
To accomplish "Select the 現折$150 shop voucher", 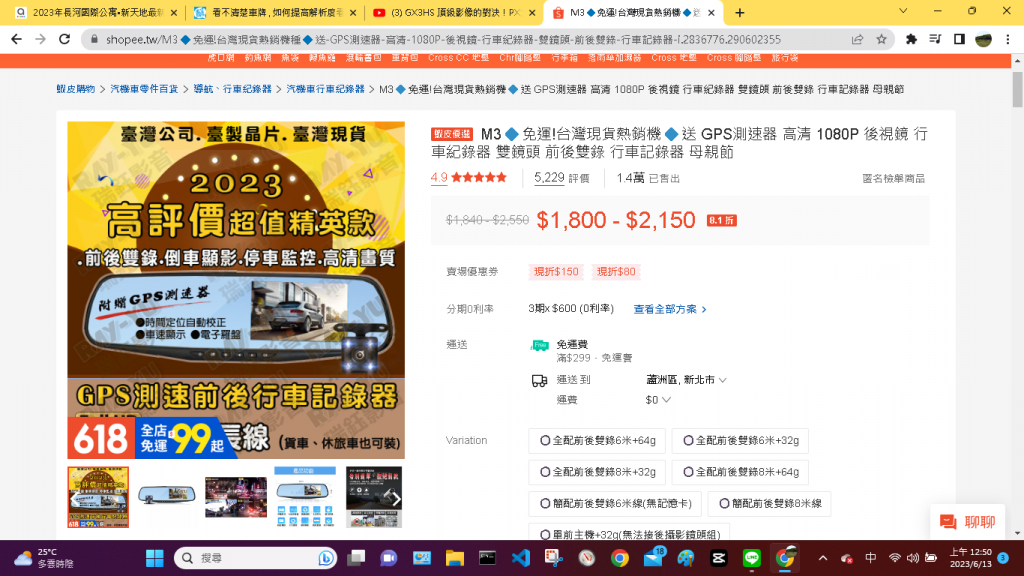I will [556, 272].
